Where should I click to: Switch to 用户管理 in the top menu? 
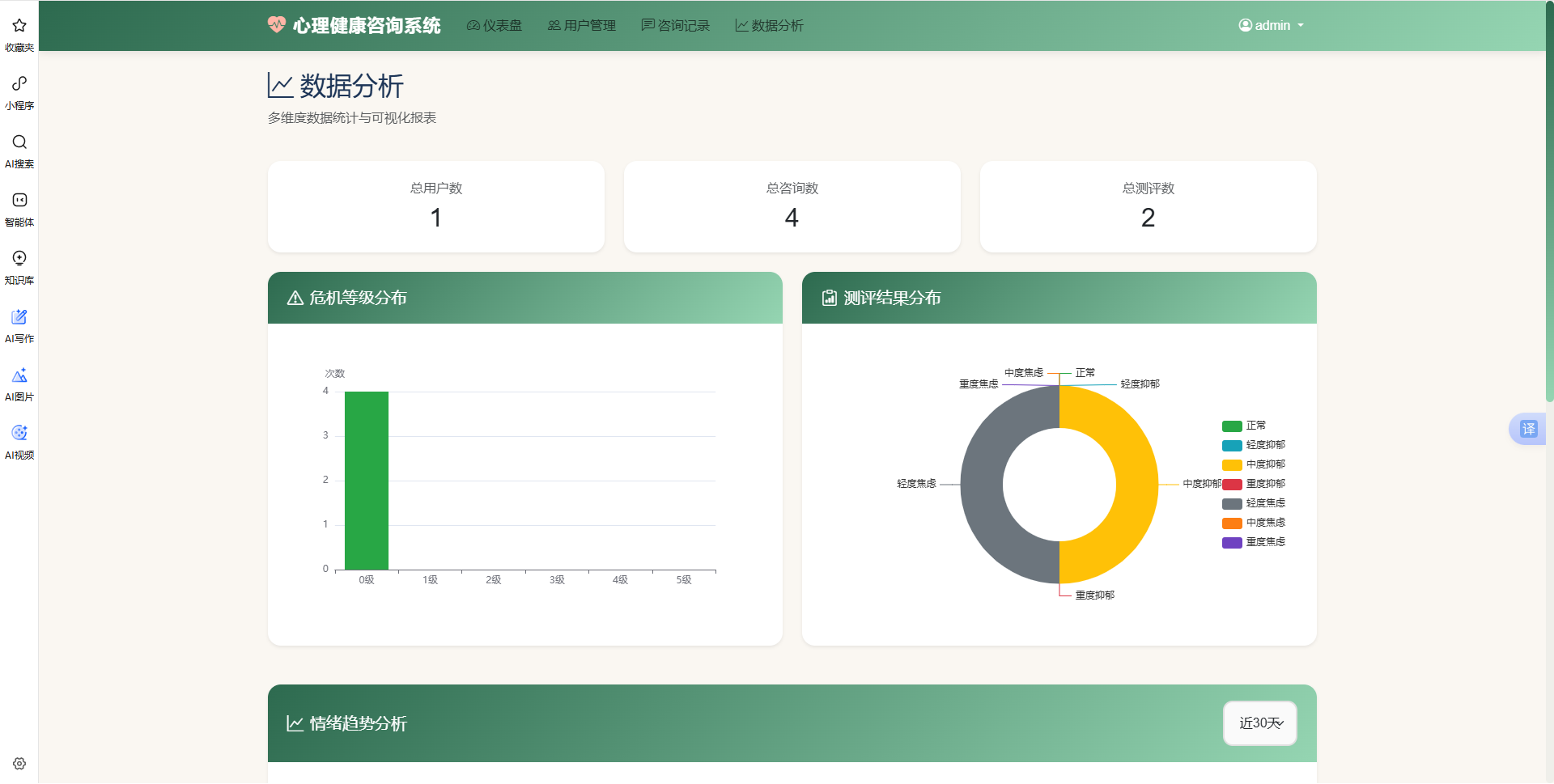[581, 25]
